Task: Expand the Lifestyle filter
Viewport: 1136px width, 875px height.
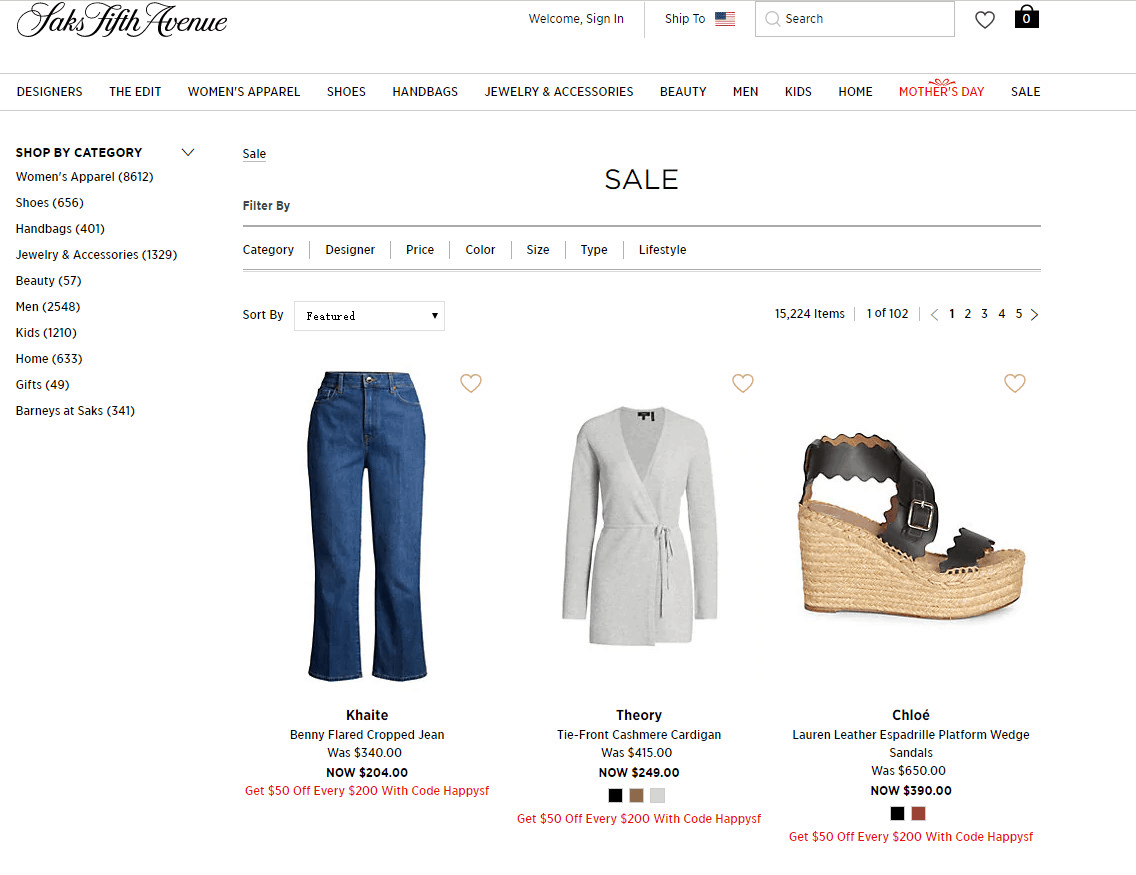Action: 662,250
